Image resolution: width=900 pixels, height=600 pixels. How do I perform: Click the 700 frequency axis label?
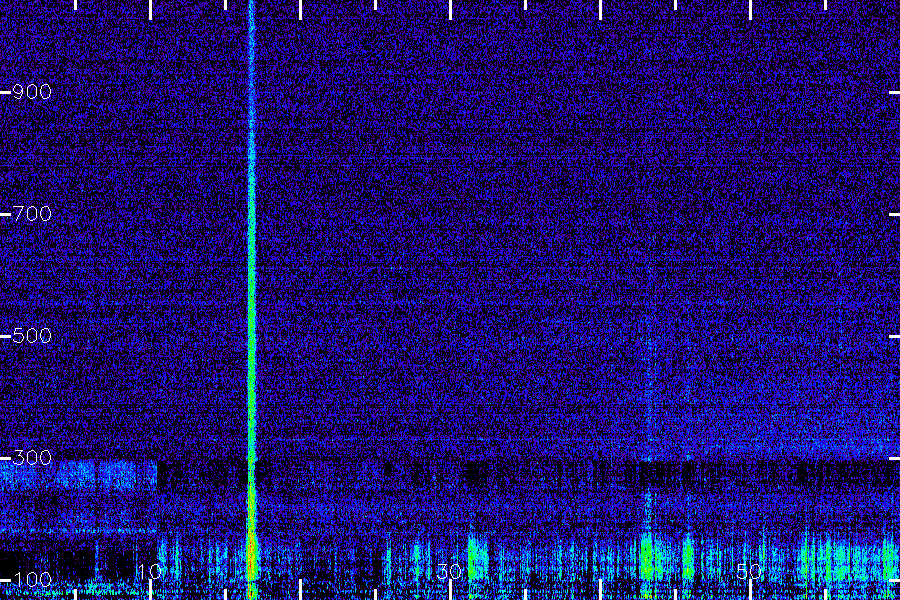pos(32,214)
